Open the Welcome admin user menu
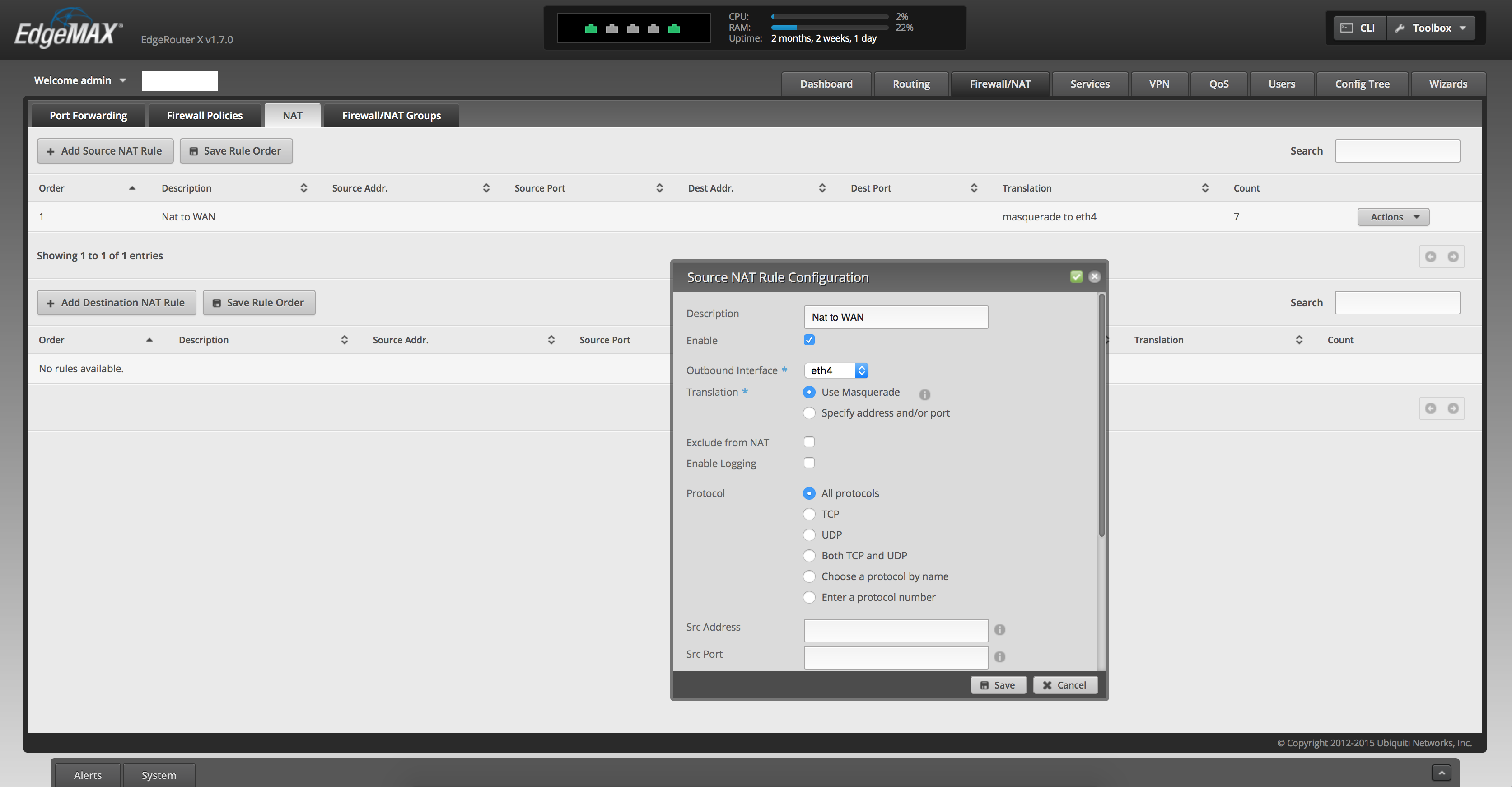1512x787 pixels. 80,80
